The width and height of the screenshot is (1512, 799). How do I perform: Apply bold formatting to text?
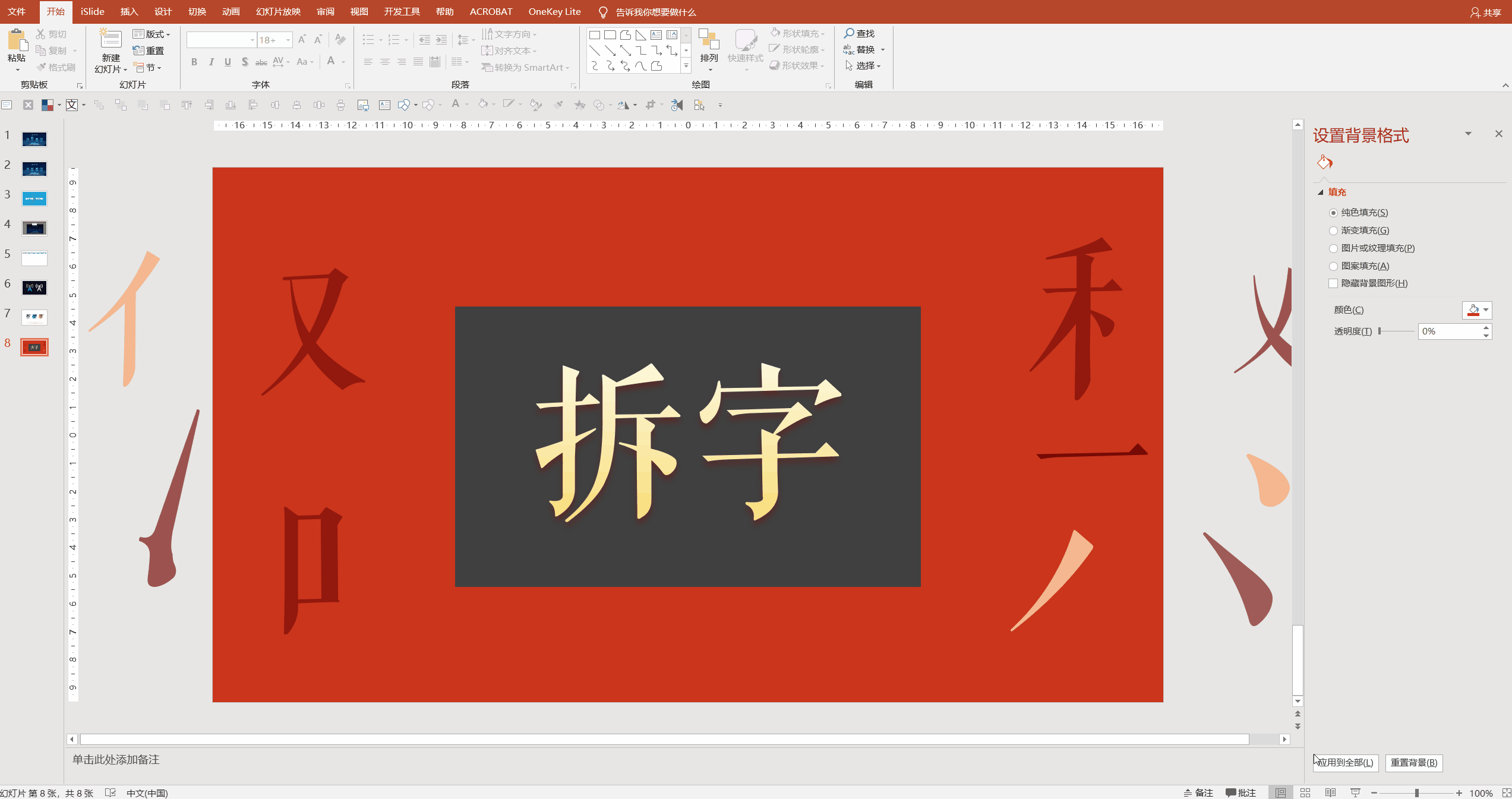[x=194, y=61]
